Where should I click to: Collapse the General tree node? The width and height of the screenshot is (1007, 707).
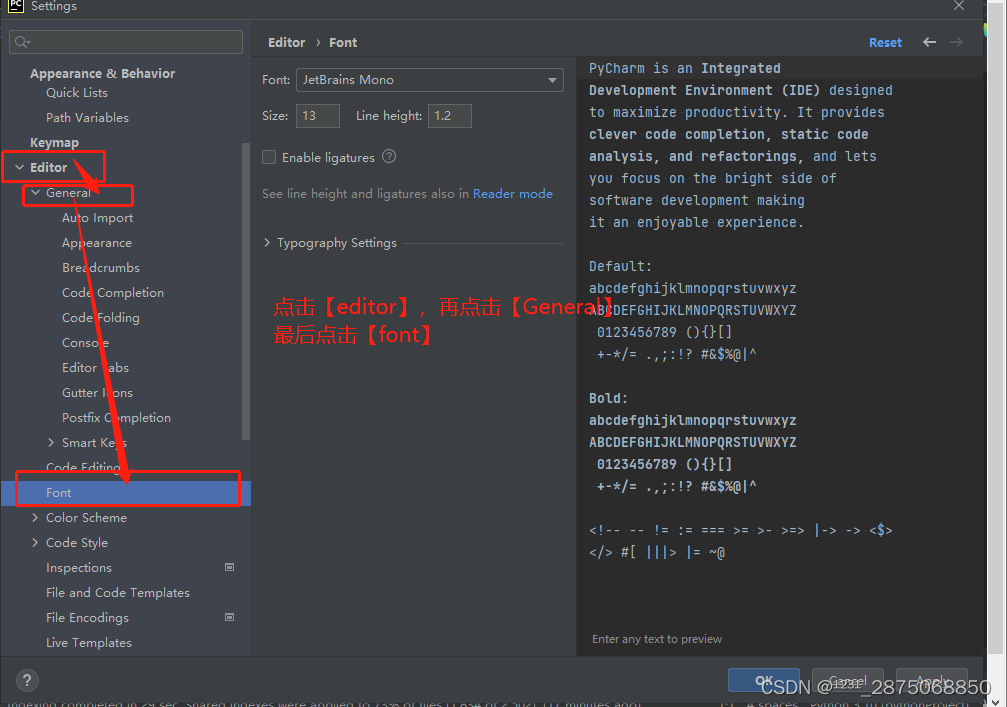35,193
